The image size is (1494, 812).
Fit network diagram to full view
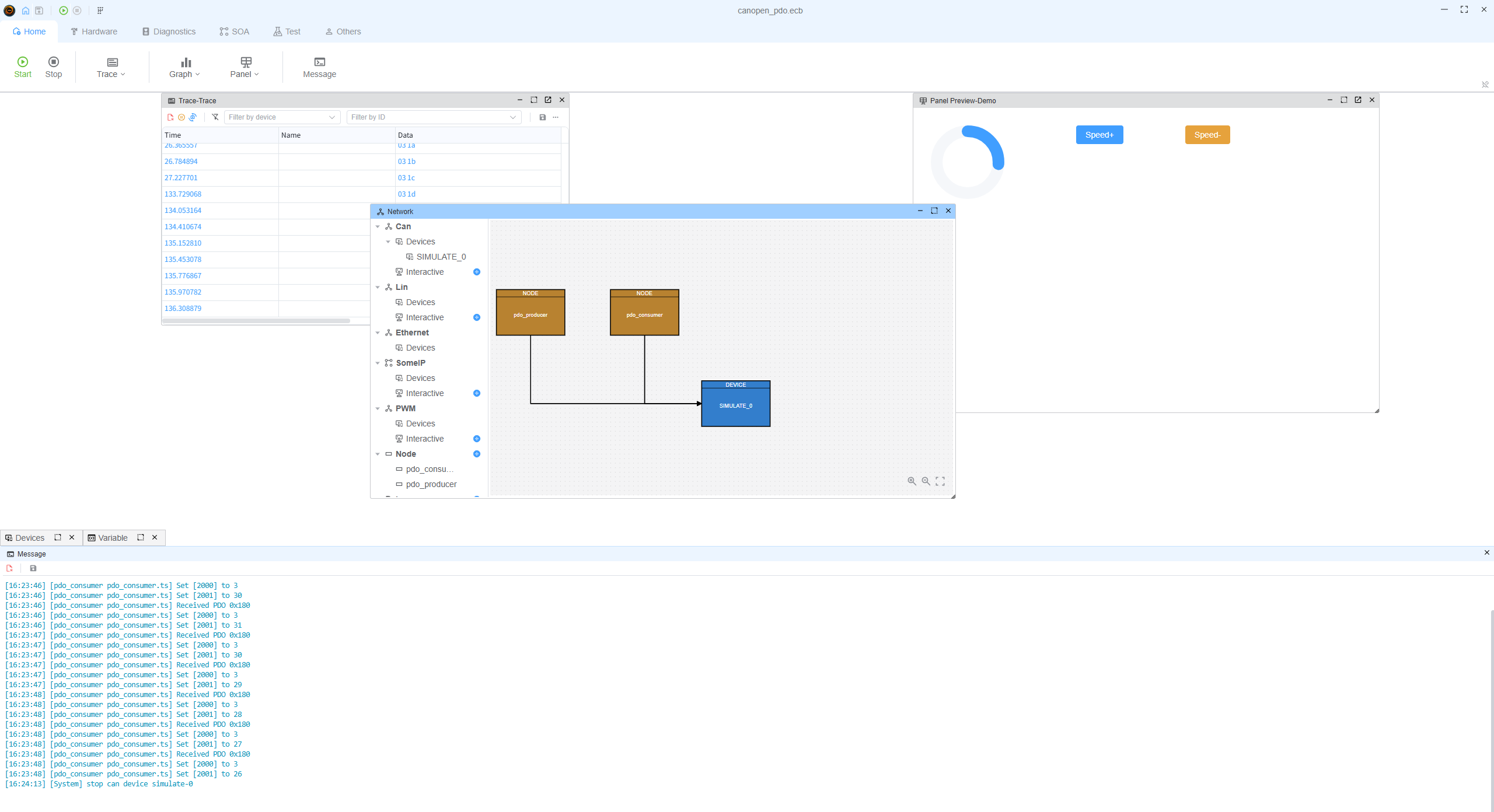[x=940, y=481]
